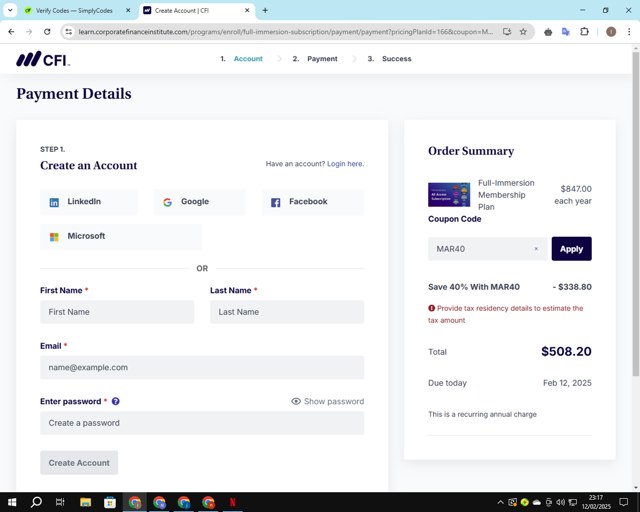
Task: Launch Netflix from taskbar
Action: [232, 502]
